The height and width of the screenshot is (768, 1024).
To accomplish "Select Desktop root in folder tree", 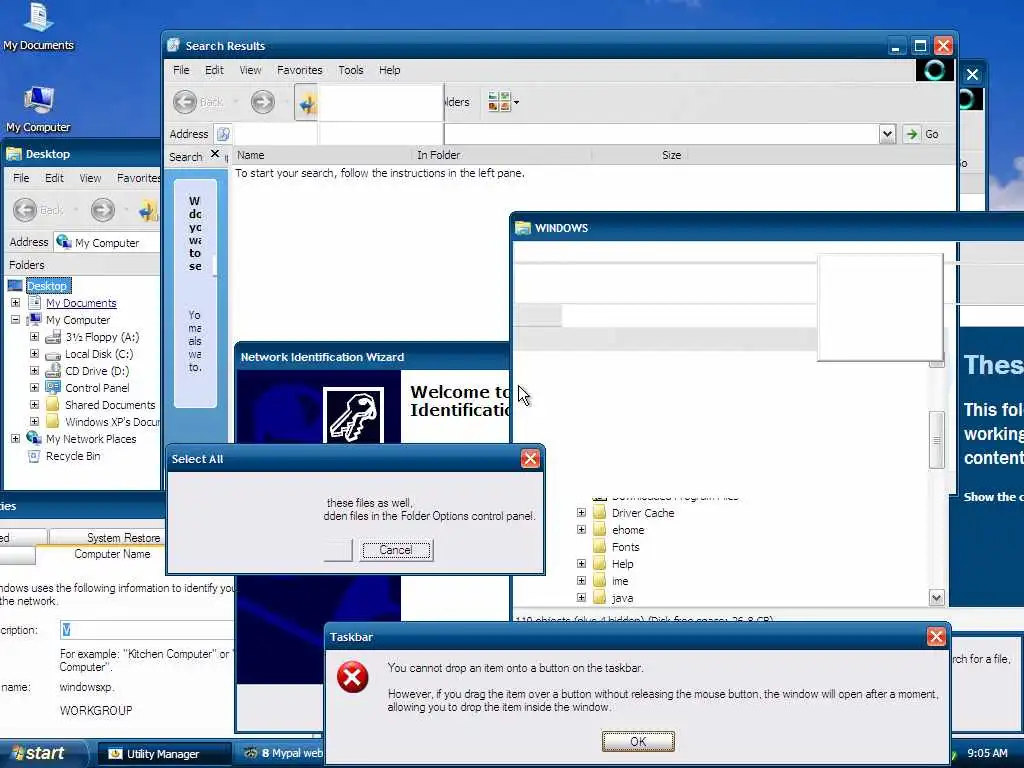I will tap(47, 286).
